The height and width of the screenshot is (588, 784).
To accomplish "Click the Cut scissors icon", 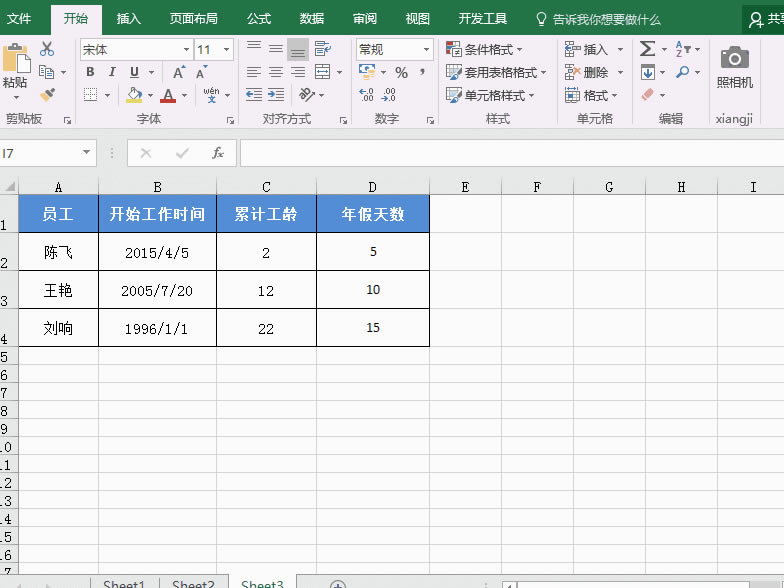I will coord(46,49).
